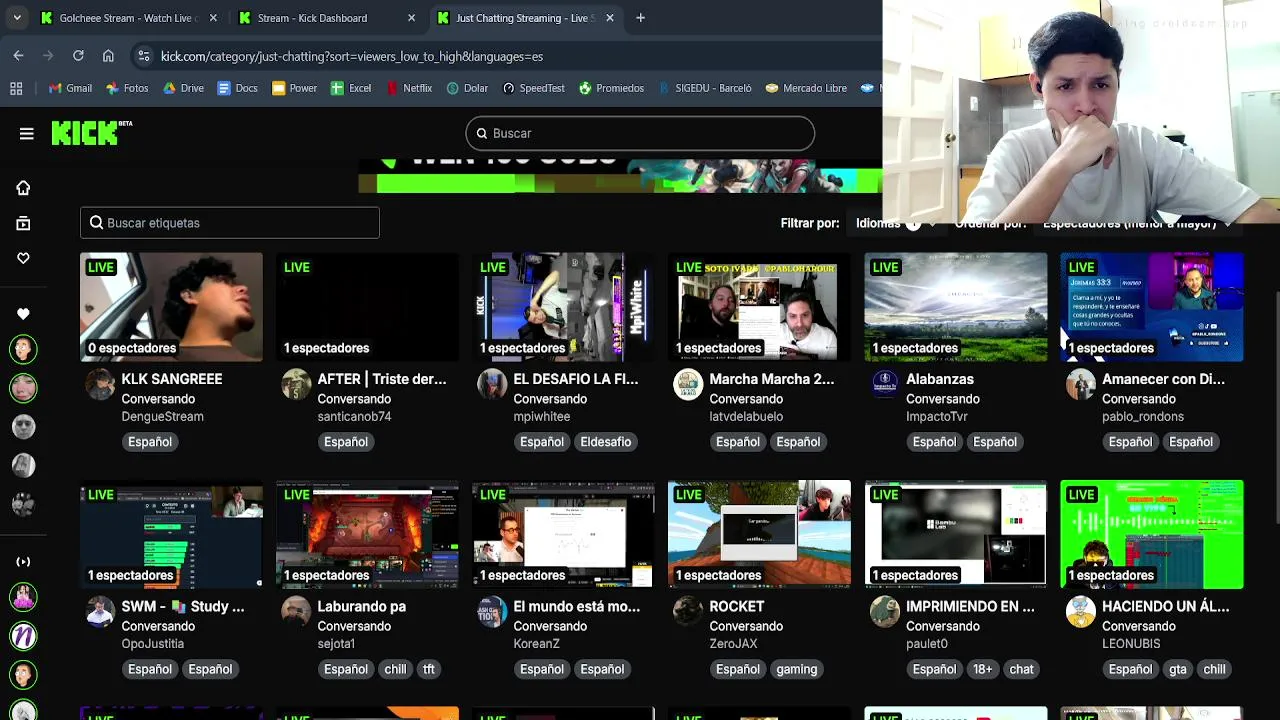Open the Mercado Libre bookmark

tap(806, 88)
